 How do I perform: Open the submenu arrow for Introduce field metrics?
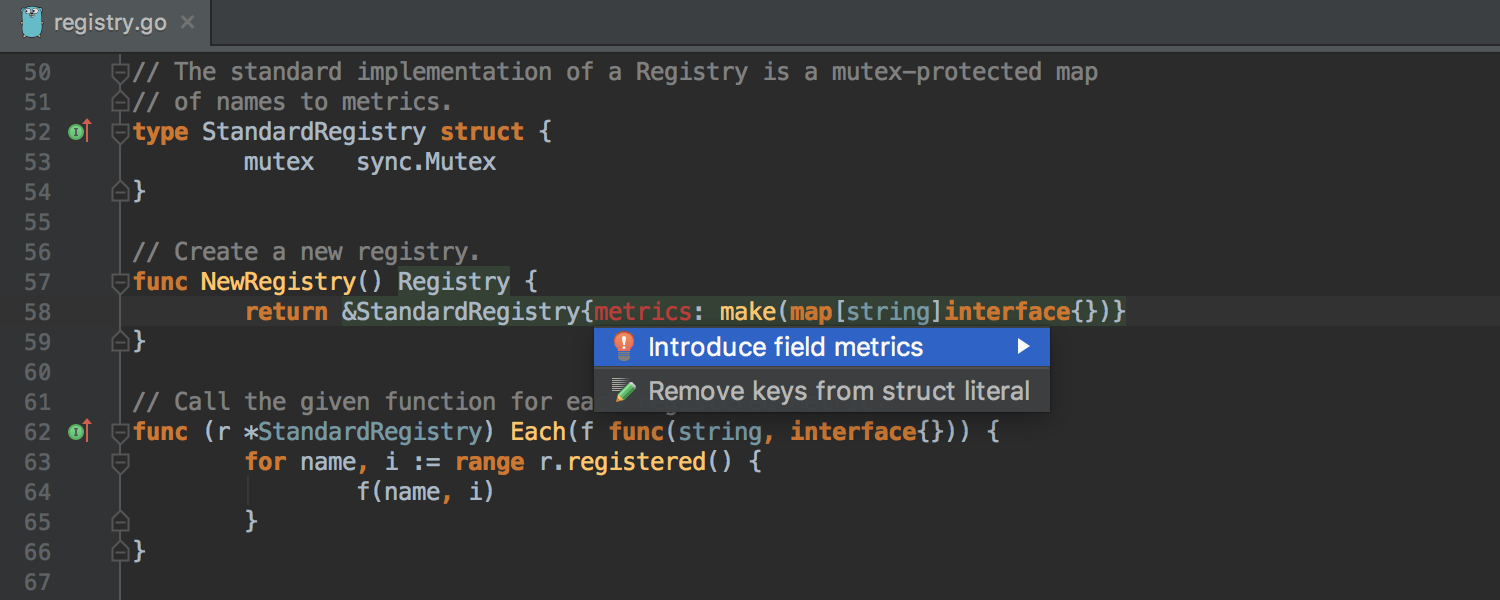tap(1023, 347)
